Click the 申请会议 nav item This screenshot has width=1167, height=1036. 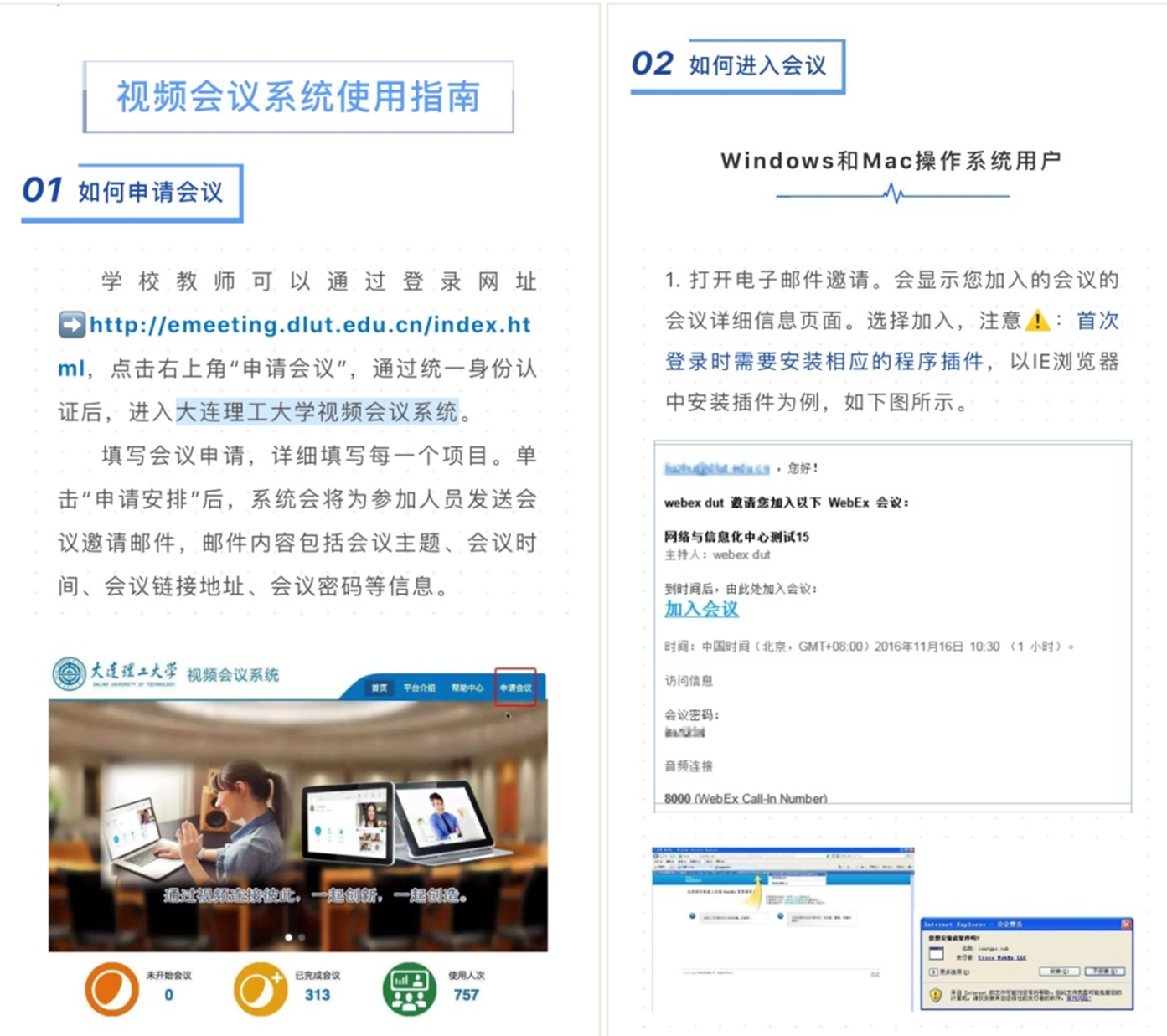pyautogui.click(x=515, y=688)
